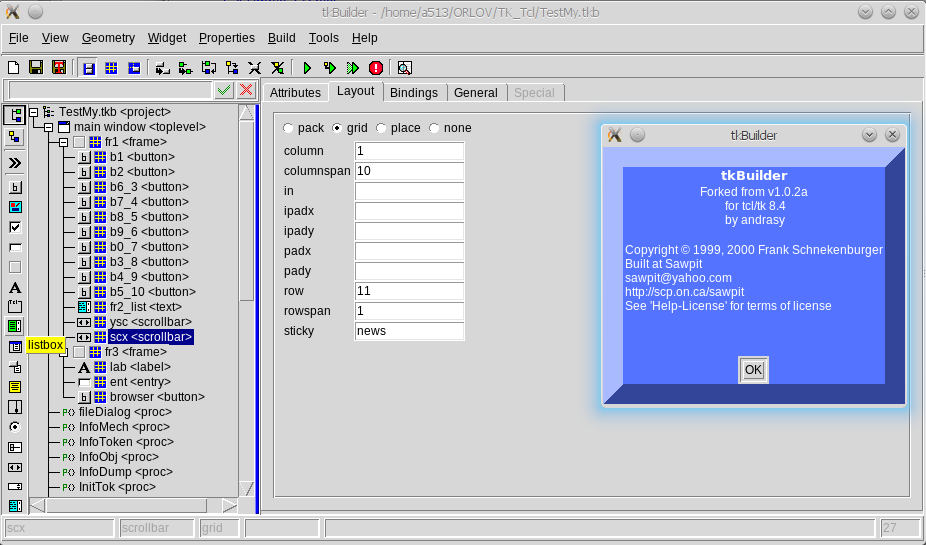Select the InfoDump <proc> tree item
This screenshot has width=926, height=545.
coord(126,472)
